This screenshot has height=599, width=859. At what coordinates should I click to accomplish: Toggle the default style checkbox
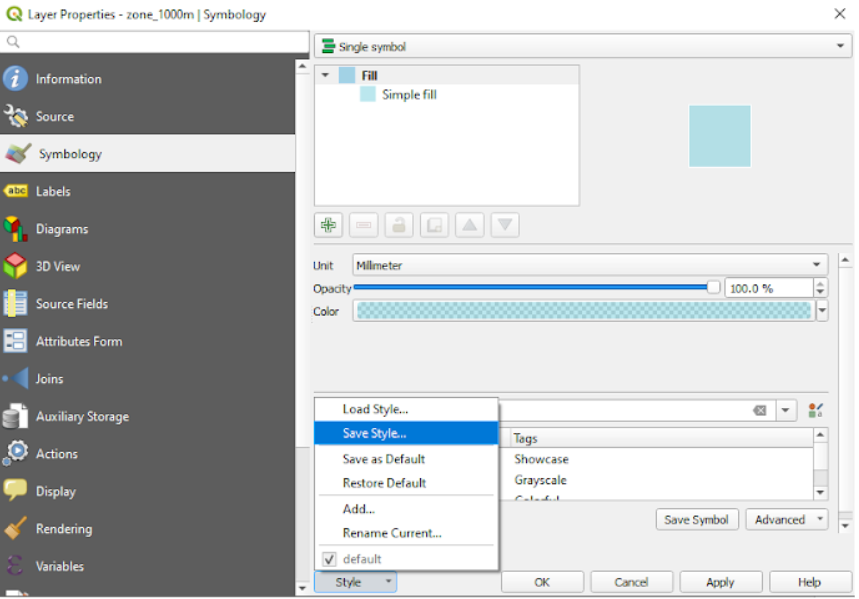point(329,559)
